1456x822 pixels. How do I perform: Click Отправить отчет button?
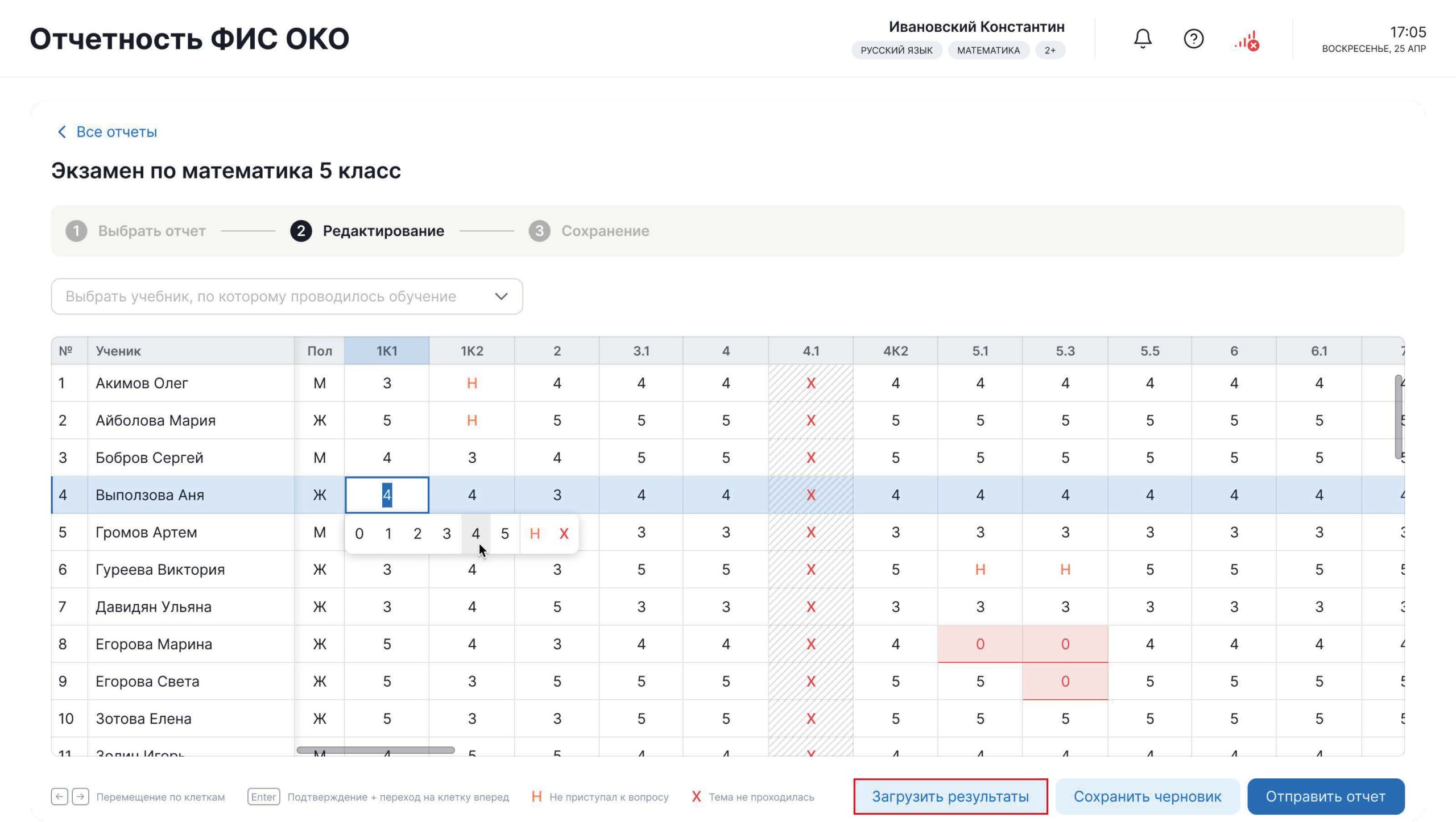pos(1325,796)
